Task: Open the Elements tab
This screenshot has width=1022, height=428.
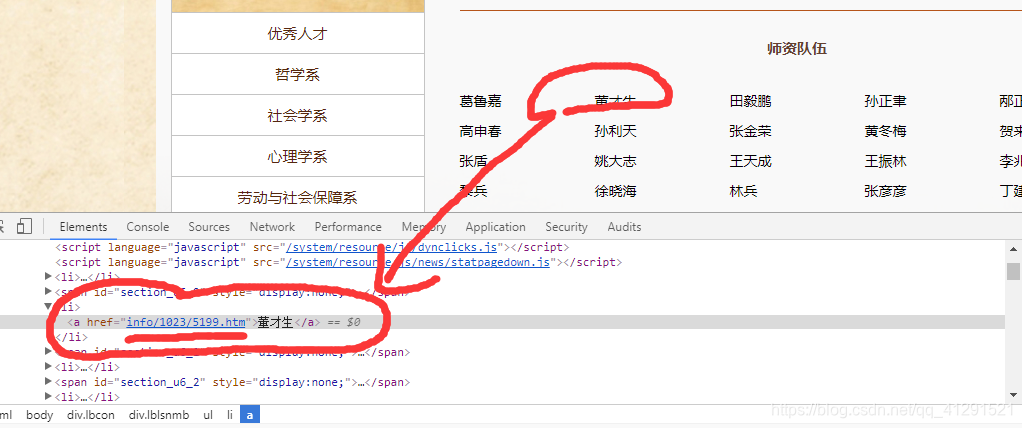Action: [83, 227]
